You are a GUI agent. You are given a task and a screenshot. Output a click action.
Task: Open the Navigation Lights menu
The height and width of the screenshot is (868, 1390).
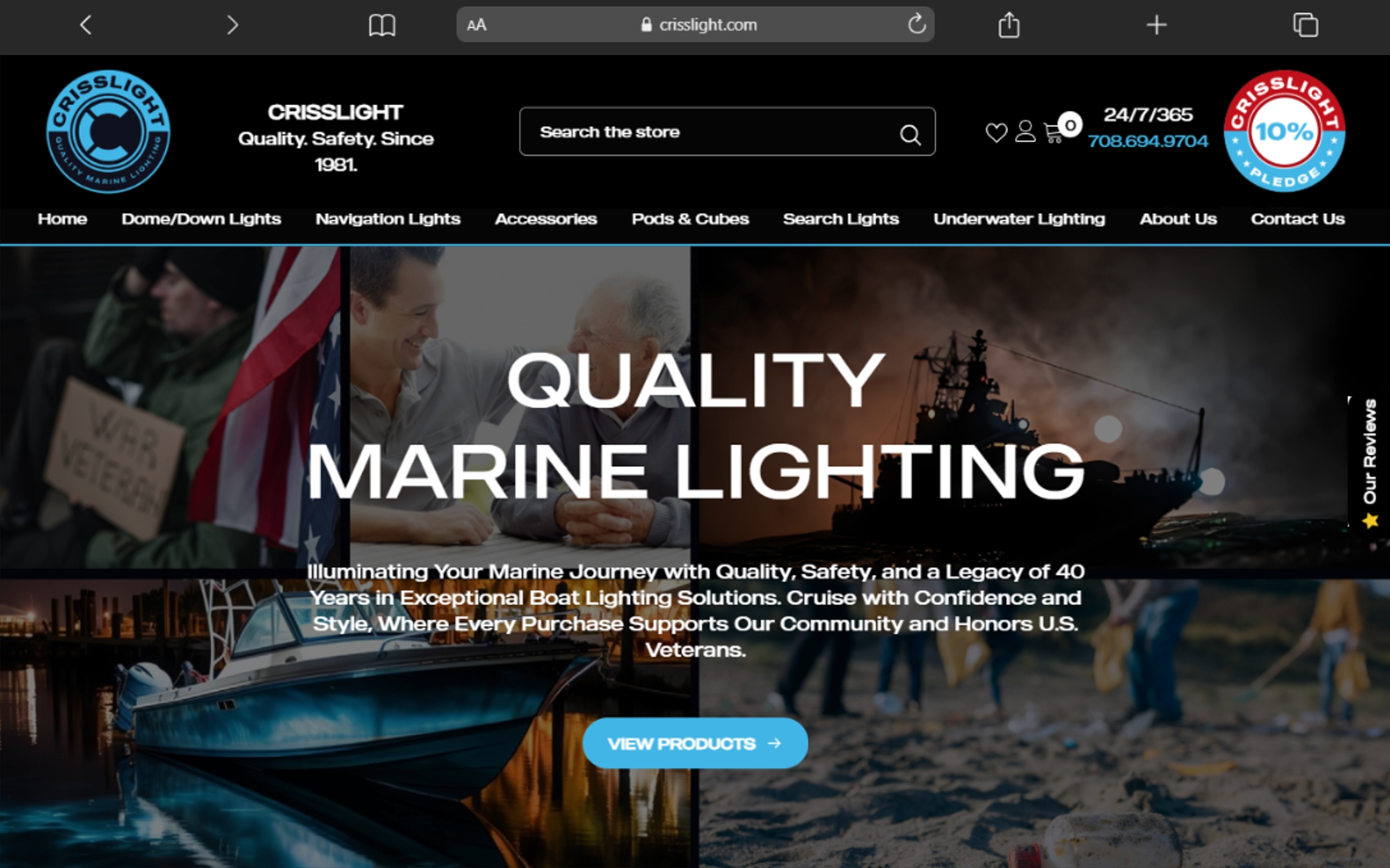tap(387, 219)
